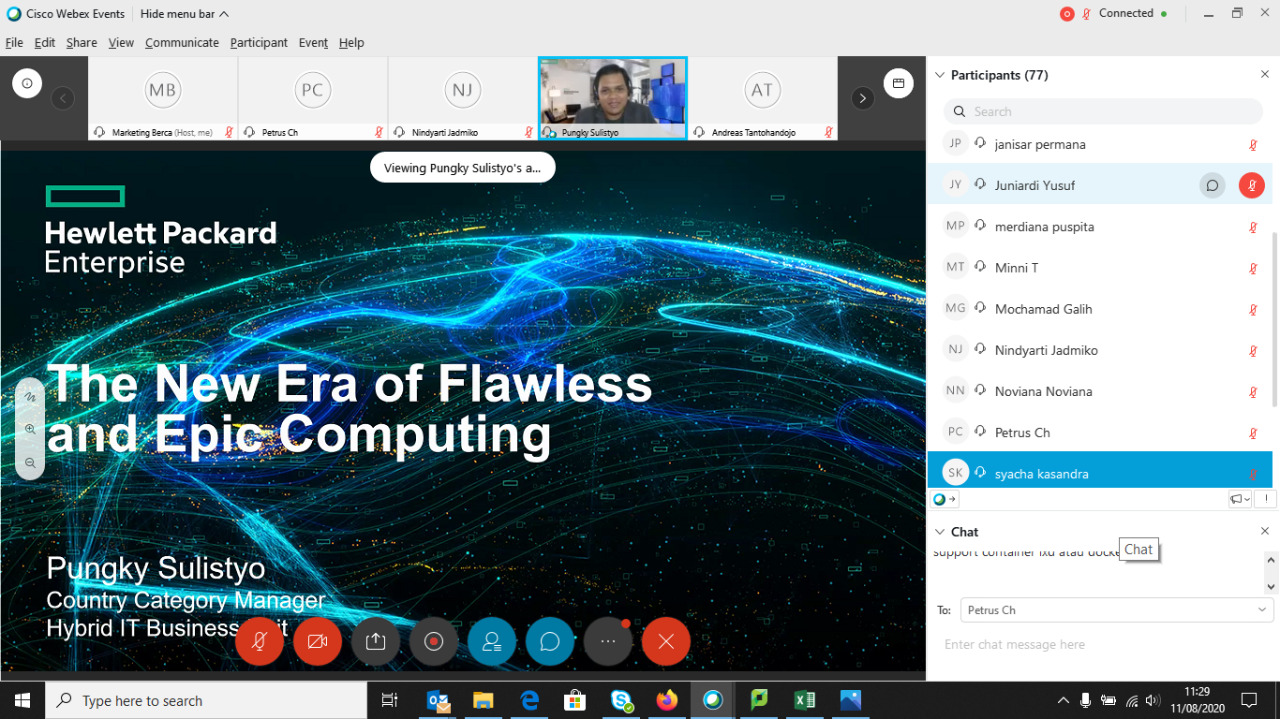Click the share content button in meeting controls
The height and width of the screenshot is (719, 1280).
tap(375, 642)
